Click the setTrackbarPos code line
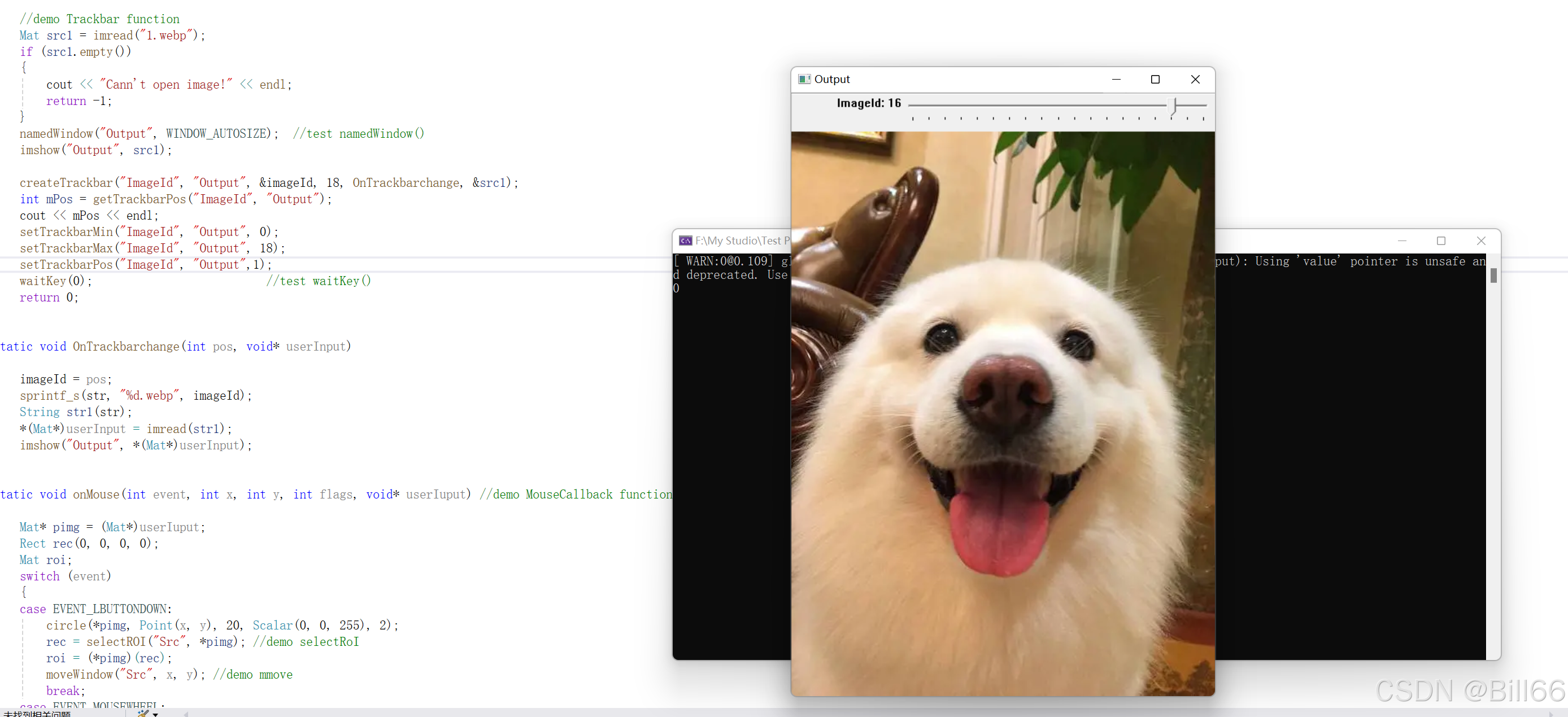 (146, 265)
